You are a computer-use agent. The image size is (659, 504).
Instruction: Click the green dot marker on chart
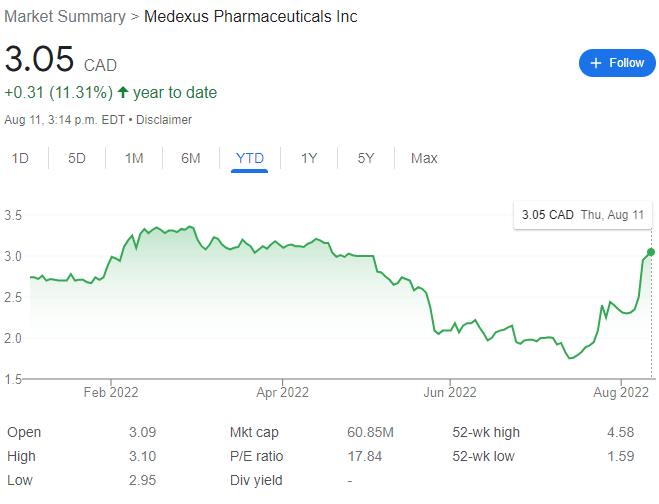pyautogui.click(x=651, y=252)
